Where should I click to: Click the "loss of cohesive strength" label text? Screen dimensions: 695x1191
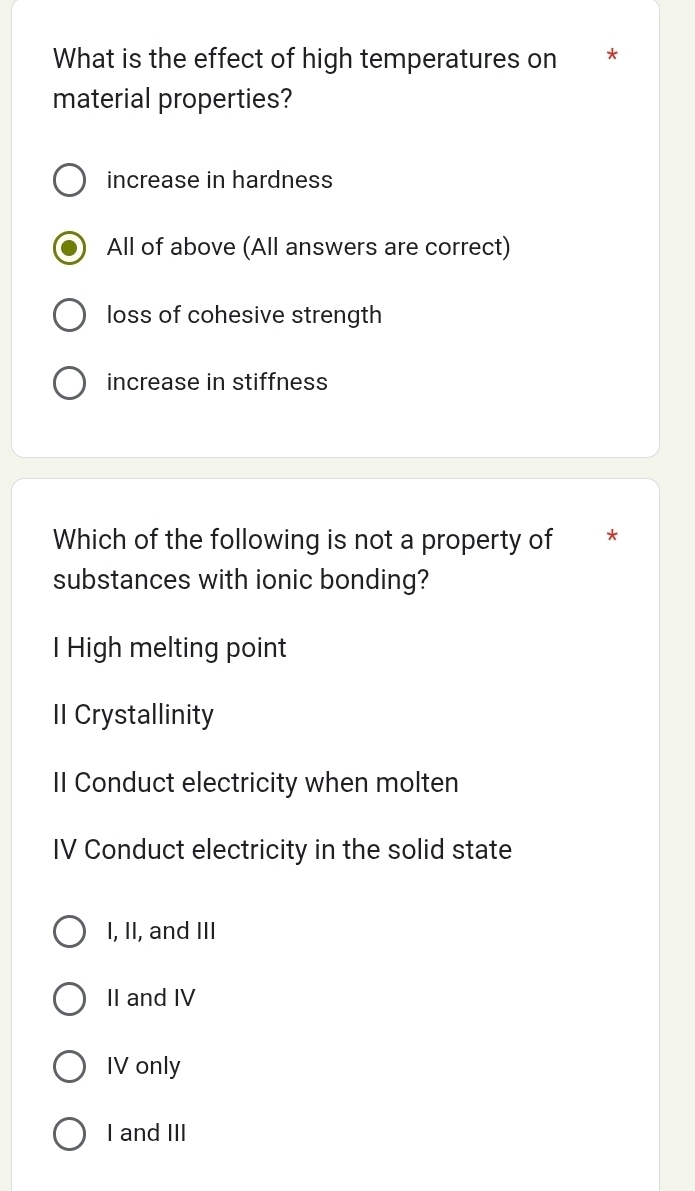(x=244, y=315)
